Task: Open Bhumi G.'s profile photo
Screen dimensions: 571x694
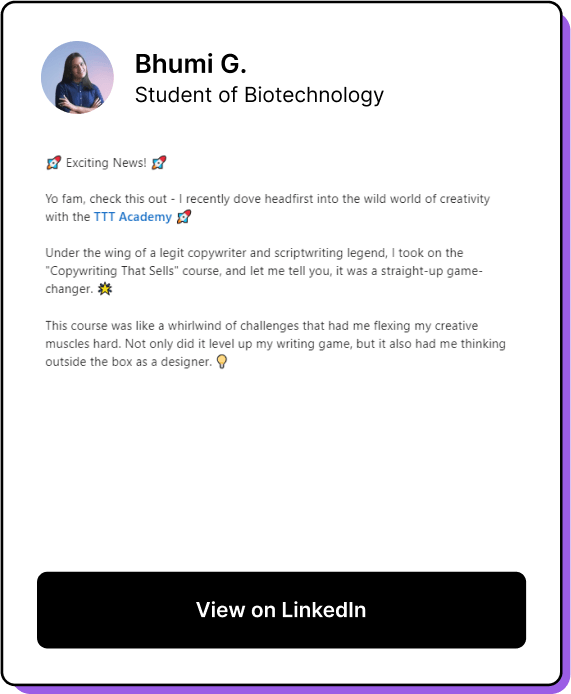Action: (x=77, y=77)
